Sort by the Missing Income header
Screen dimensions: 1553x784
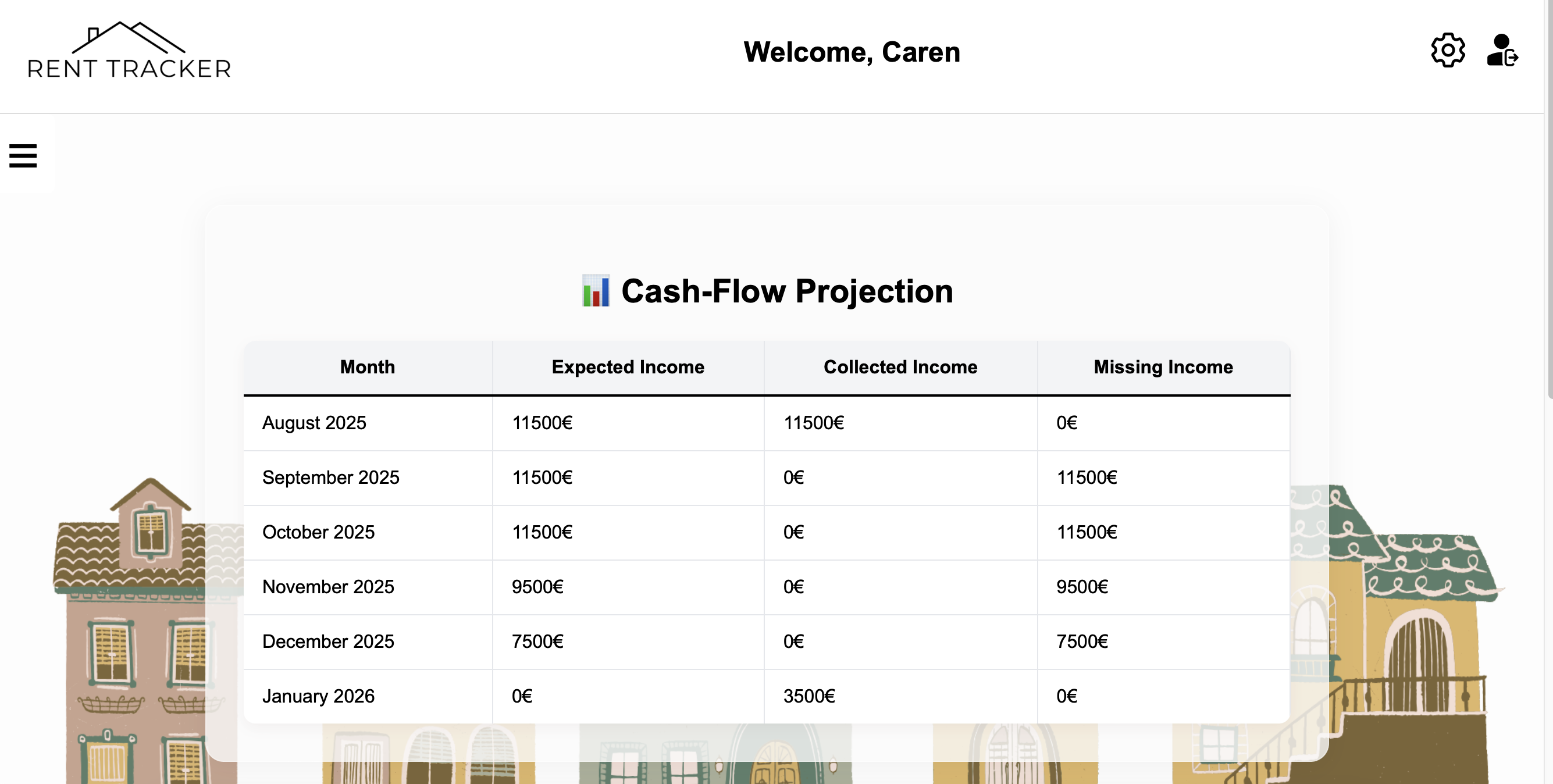(1163, 366)
